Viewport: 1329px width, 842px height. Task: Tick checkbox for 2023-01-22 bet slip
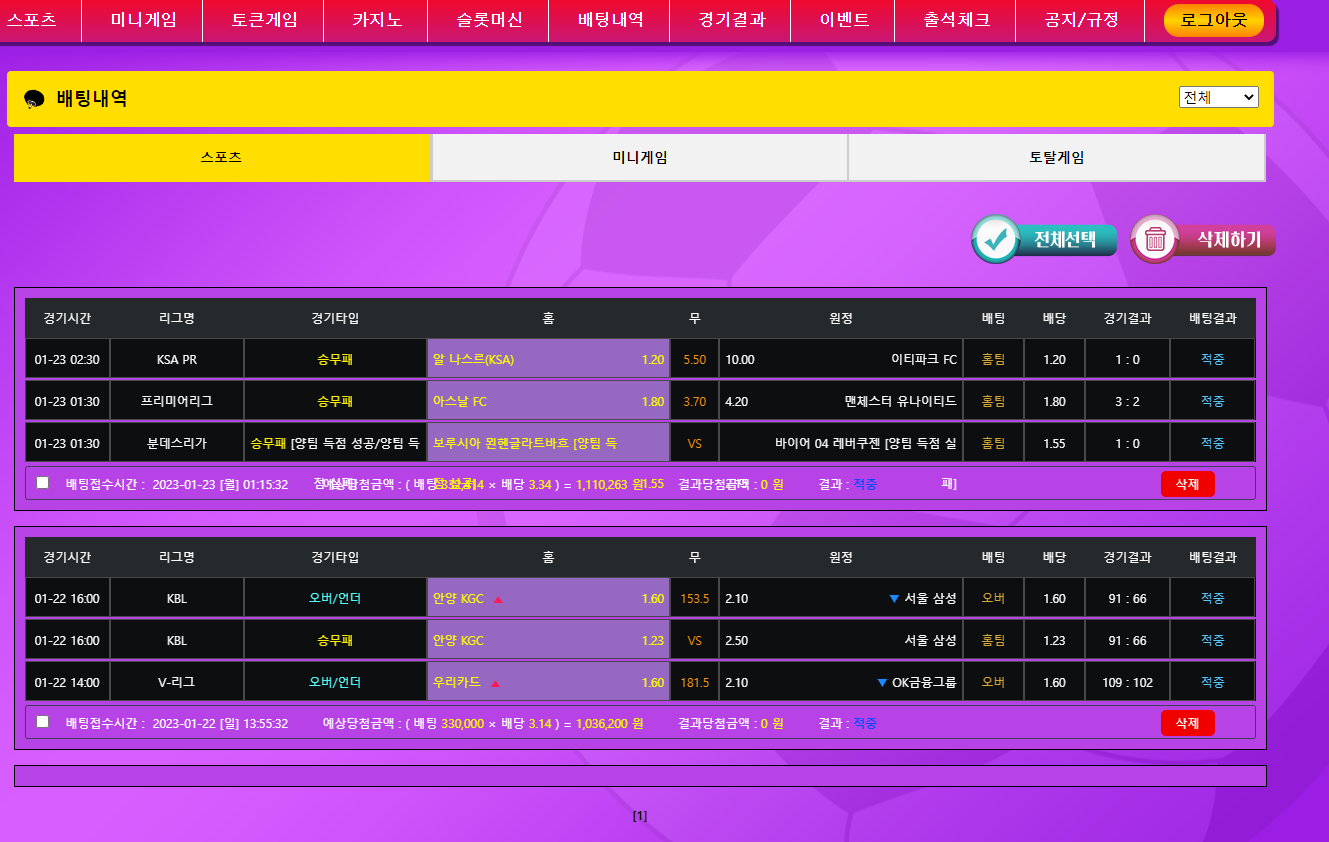coord(42,721)
